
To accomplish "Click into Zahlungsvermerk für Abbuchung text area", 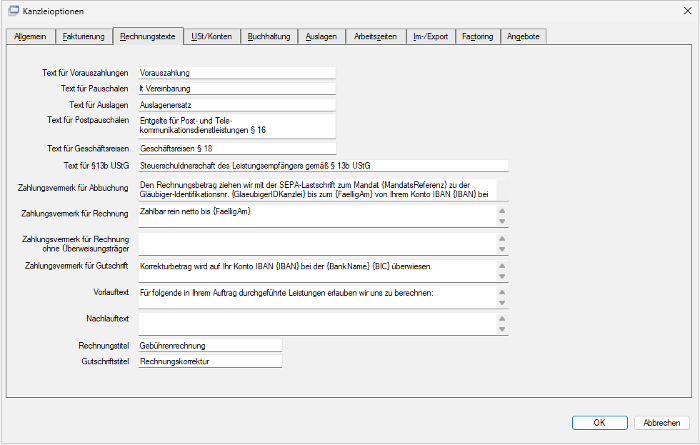I will click(x=317, y=190).
